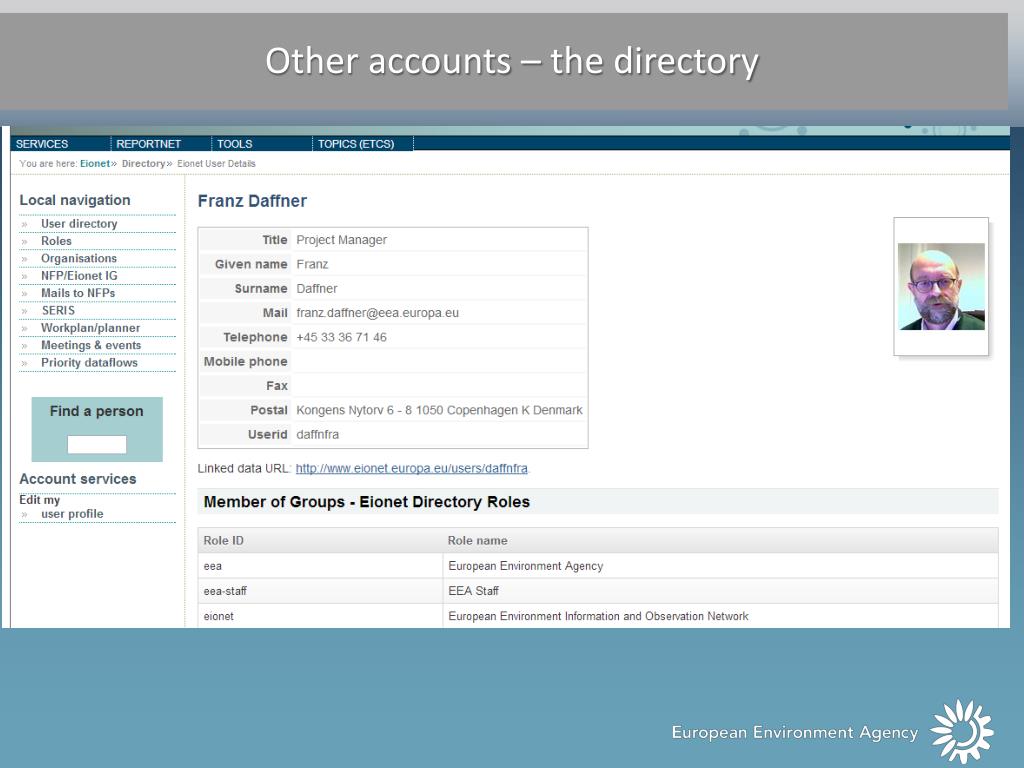Go to Directory breadcrumb link
Image resolution: width=1024 pixels, height=768 pixels.
(143, 163)
